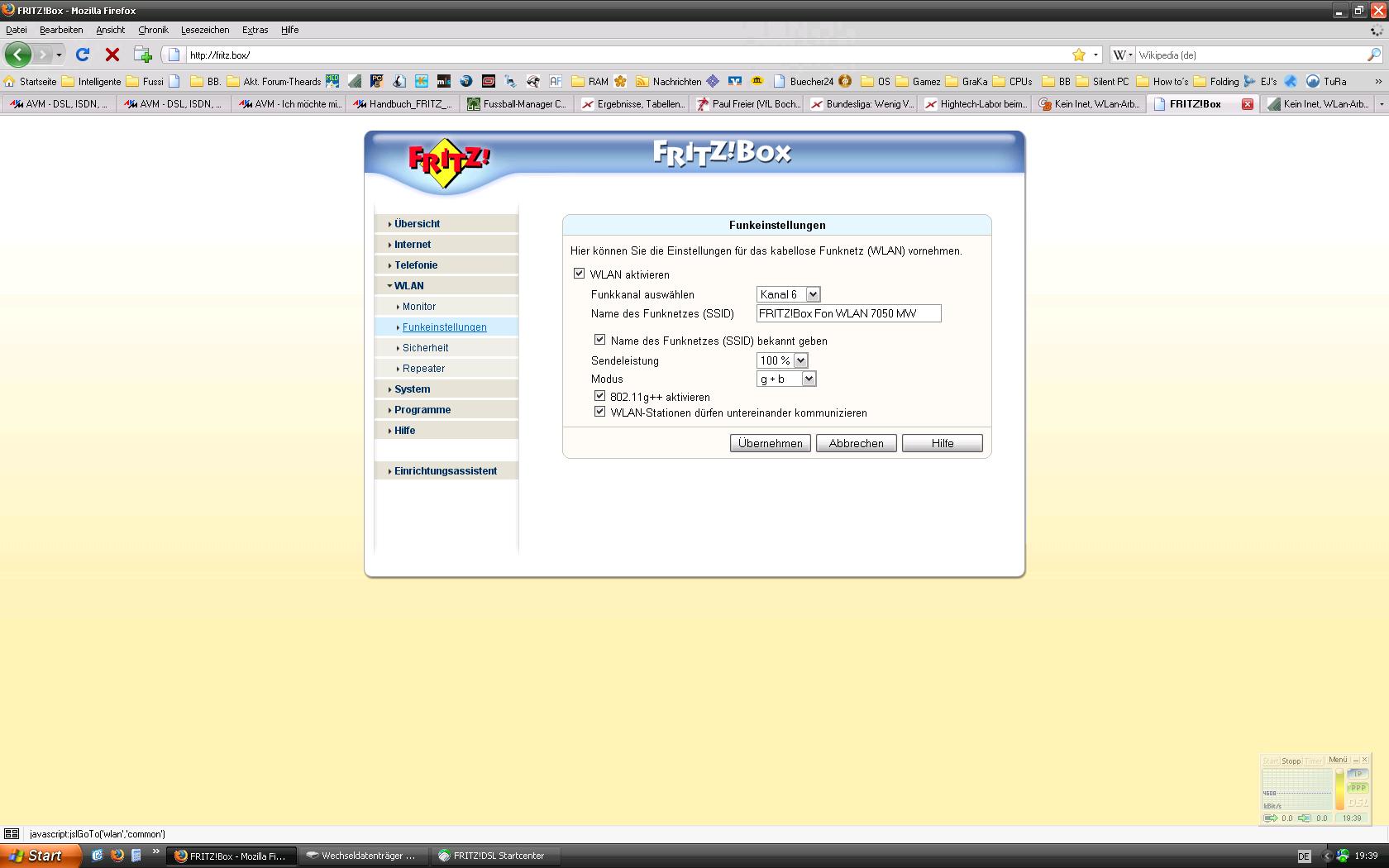The width and height of the screenshot is (1389, 868).
Task: Open the list-all-tabs dropdown arrow
Action: pyautogui.click(x=1381, y=104)
